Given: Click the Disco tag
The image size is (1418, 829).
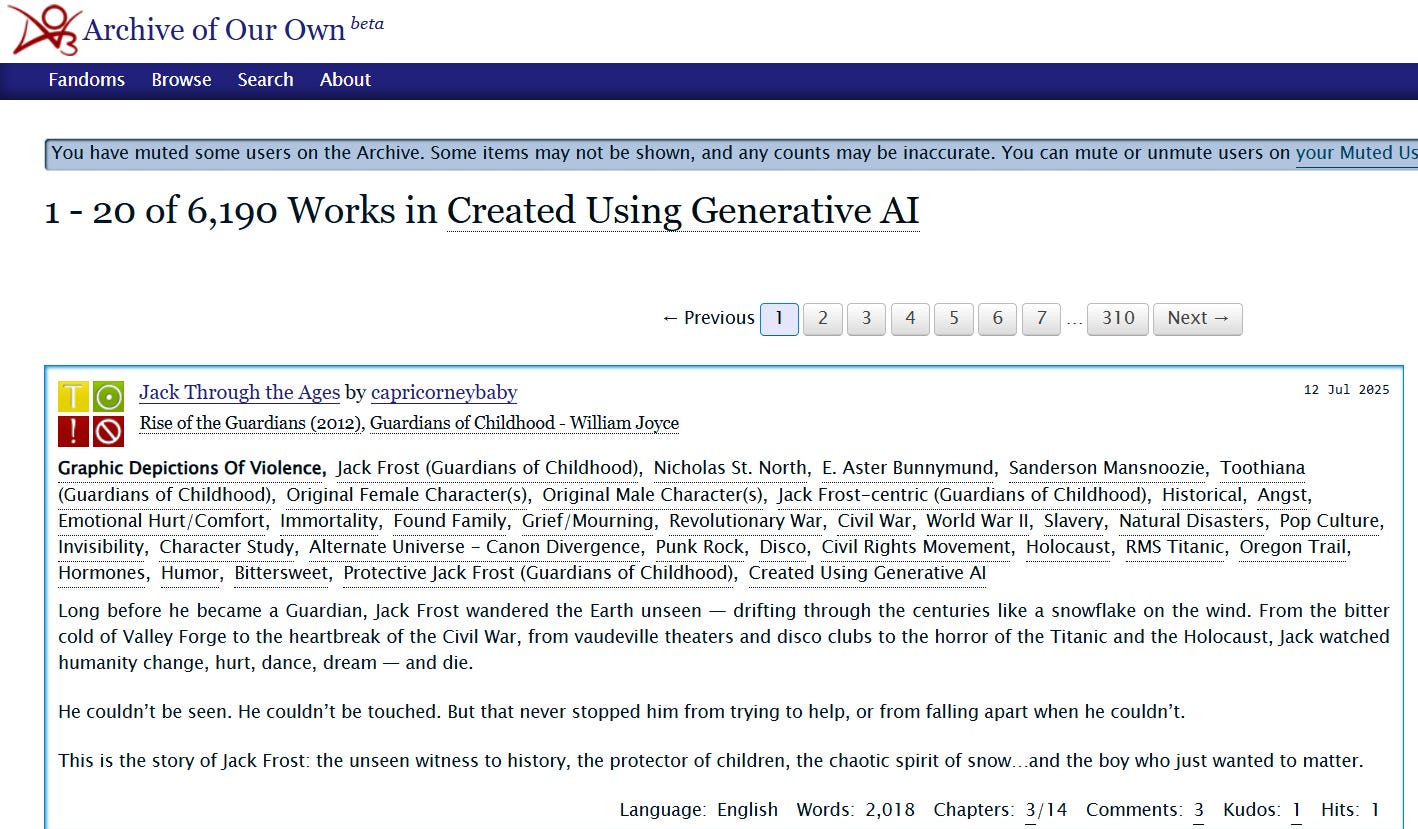Looking at the screenshot, I should click(x=783, y=547).
